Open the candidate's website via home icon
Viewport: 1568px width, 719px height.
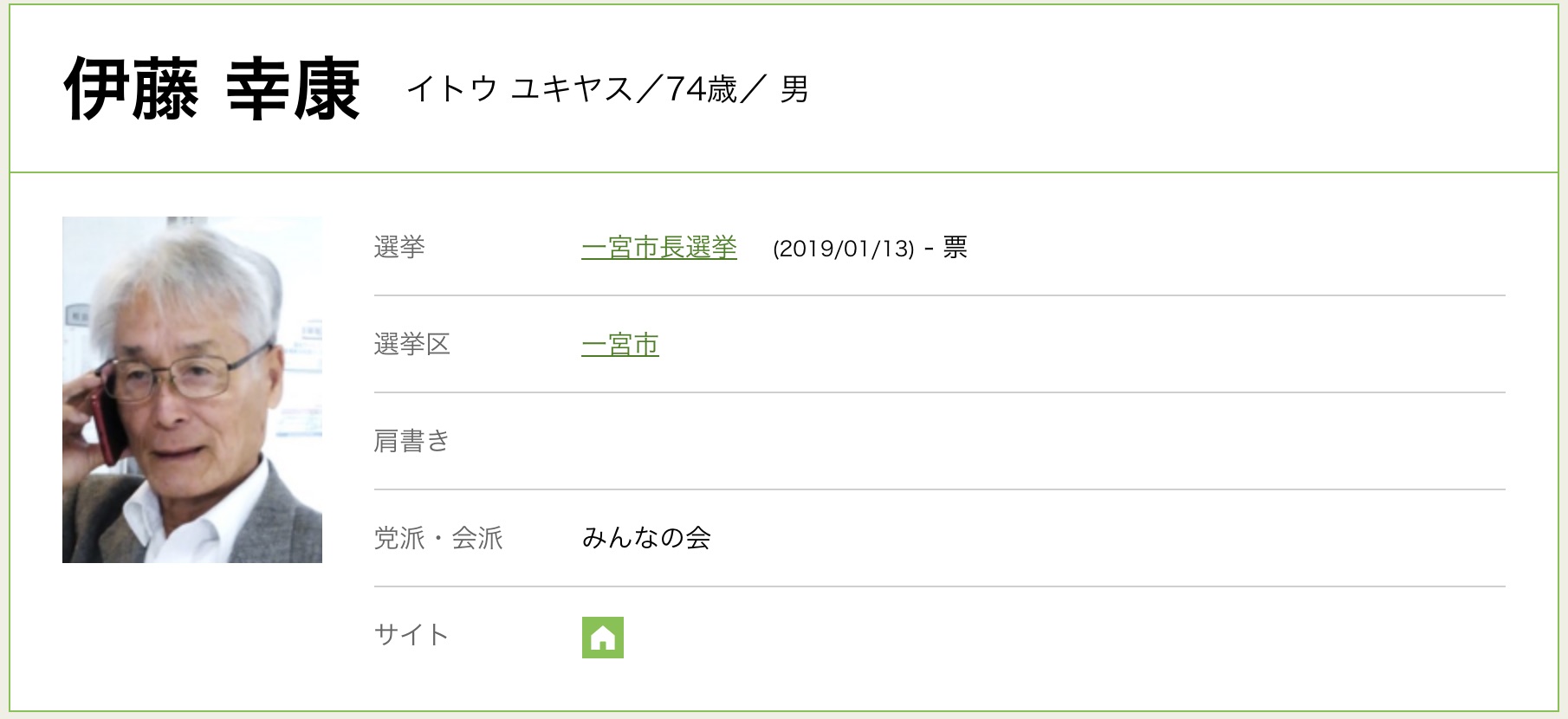(x=602, y=638)
